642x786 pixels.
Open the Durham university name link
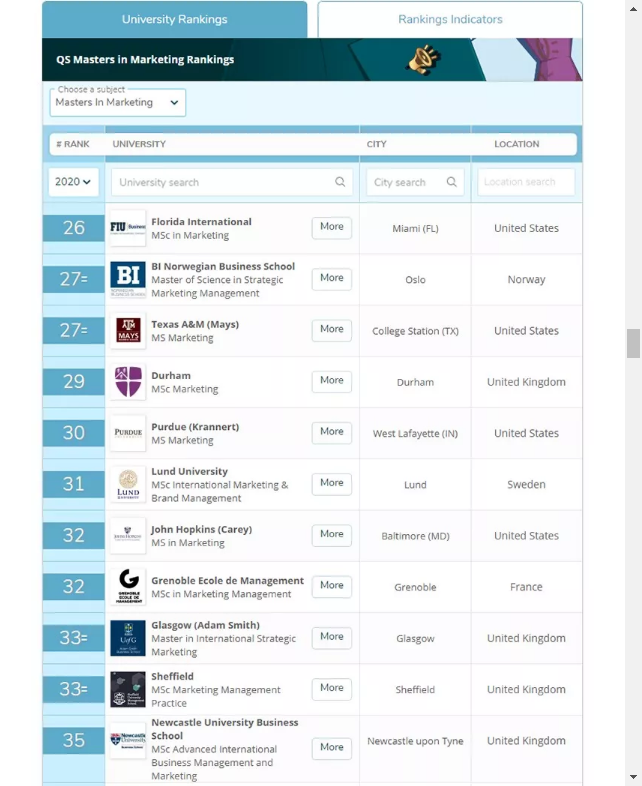pos(171,375)
